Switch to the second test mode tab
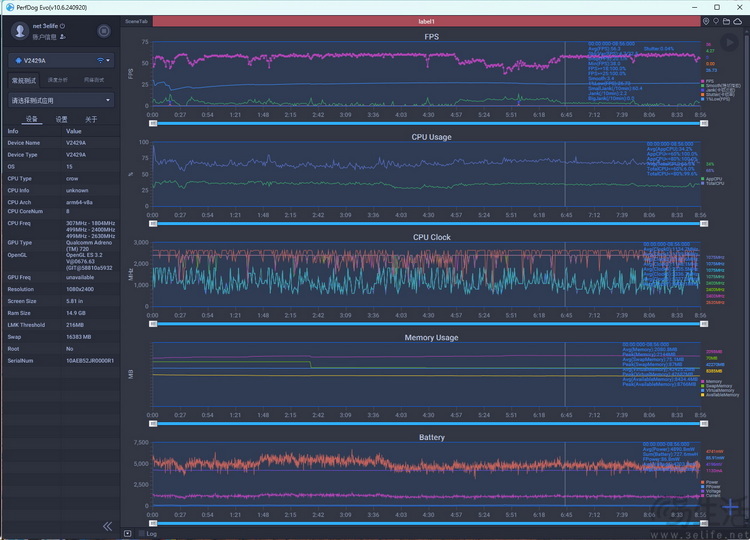 57,80
